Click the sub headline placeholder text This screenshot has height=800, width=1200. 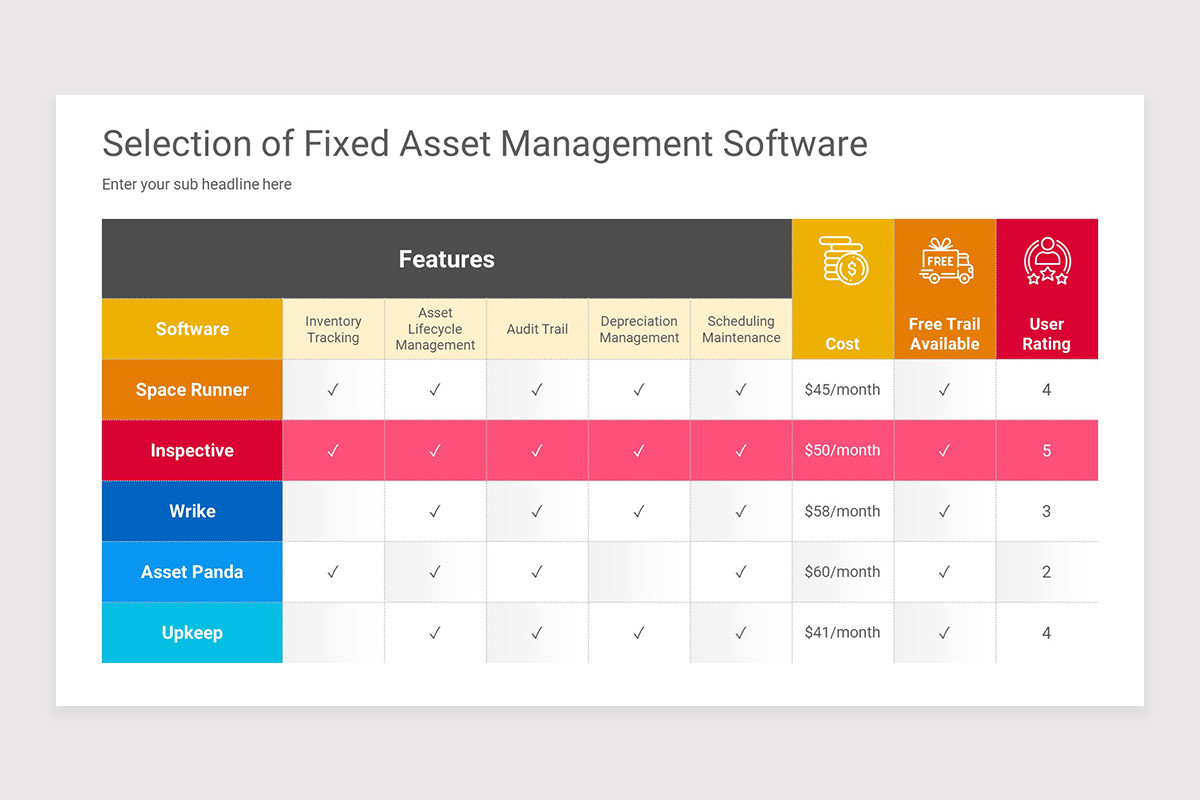[196, 184]
